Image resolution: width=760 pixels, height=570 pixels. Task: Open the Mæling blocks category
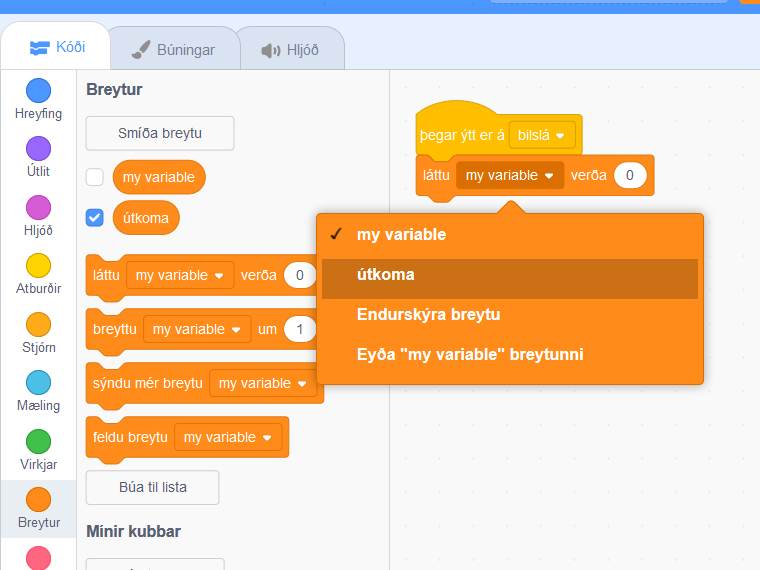pyautogui.click(x=38, y=382)
